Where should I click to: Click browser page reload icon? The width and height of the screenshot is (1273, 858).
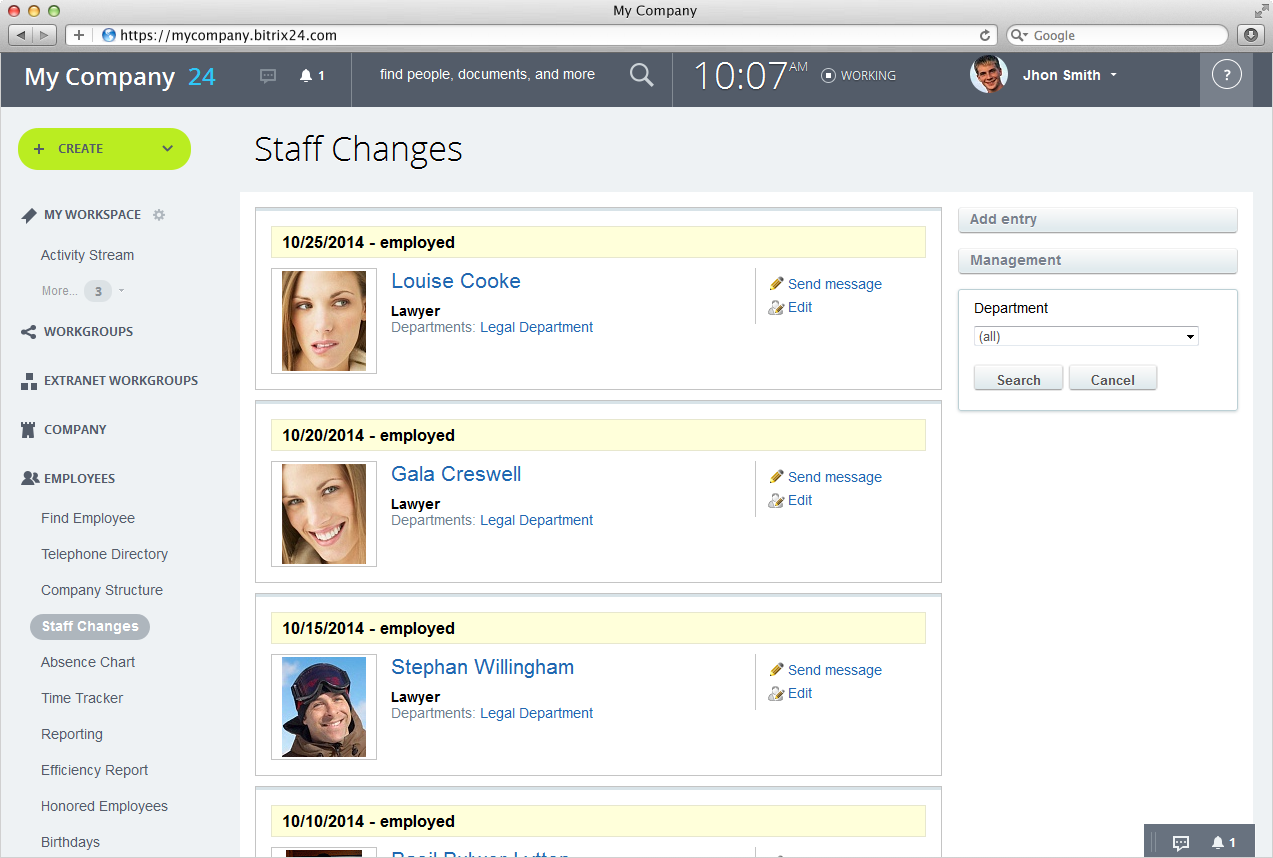(x=985, y=35)
